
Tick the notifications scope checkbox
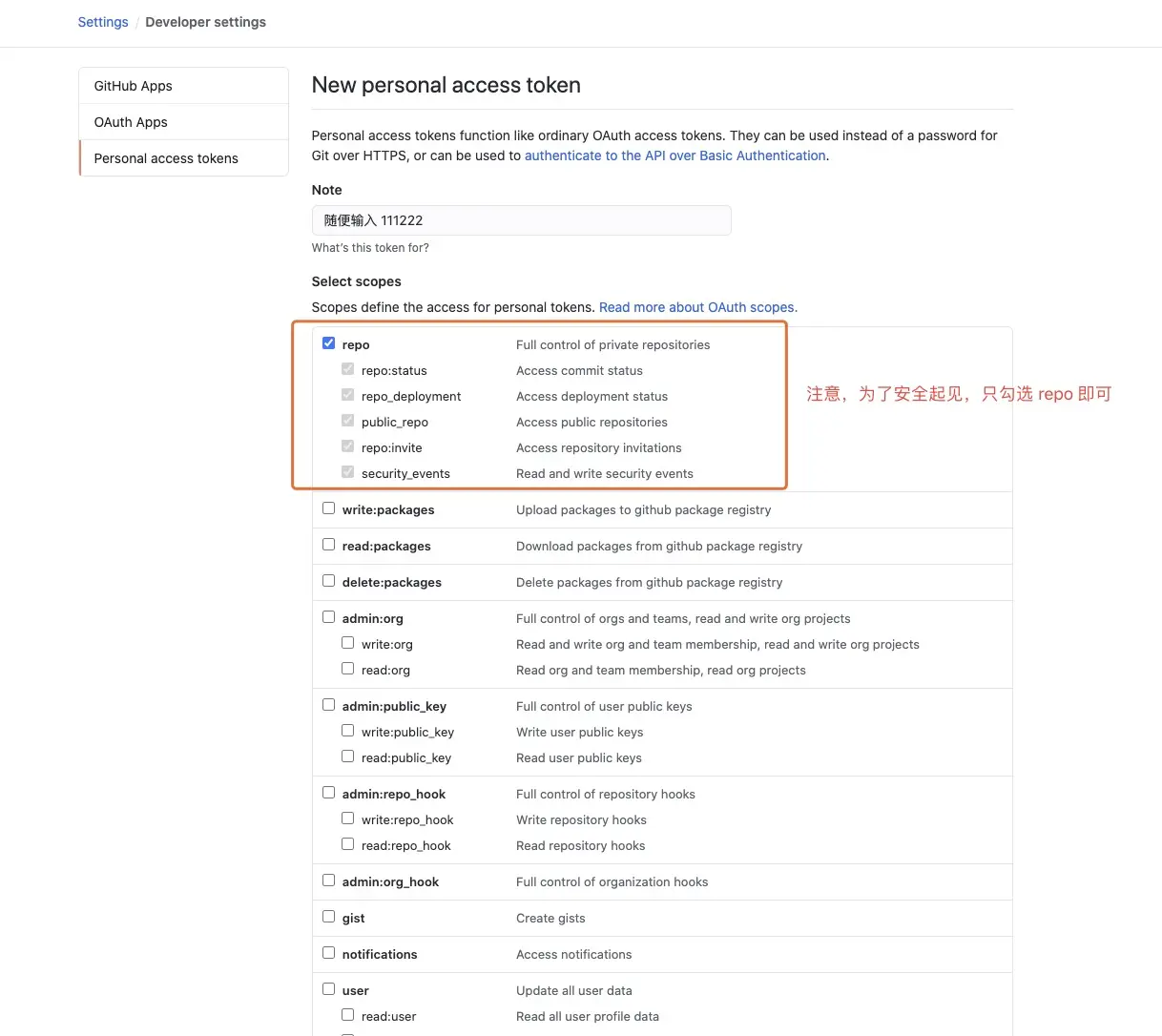pos(328,953)
